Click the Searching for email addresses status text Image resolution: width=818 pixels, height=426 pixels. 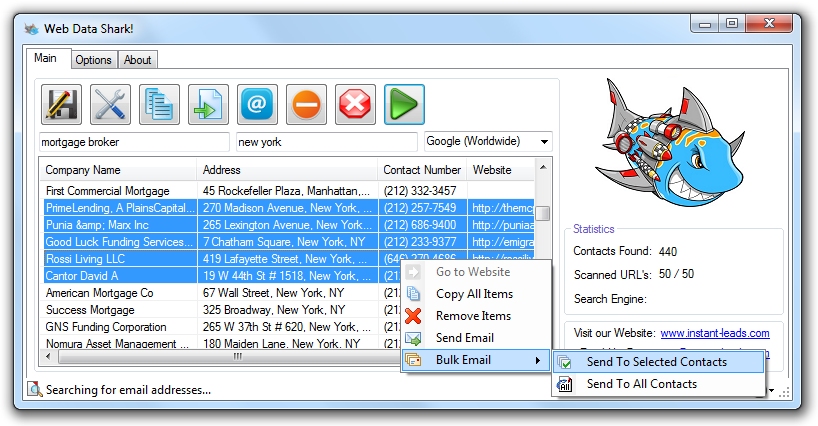click(128, 390)
